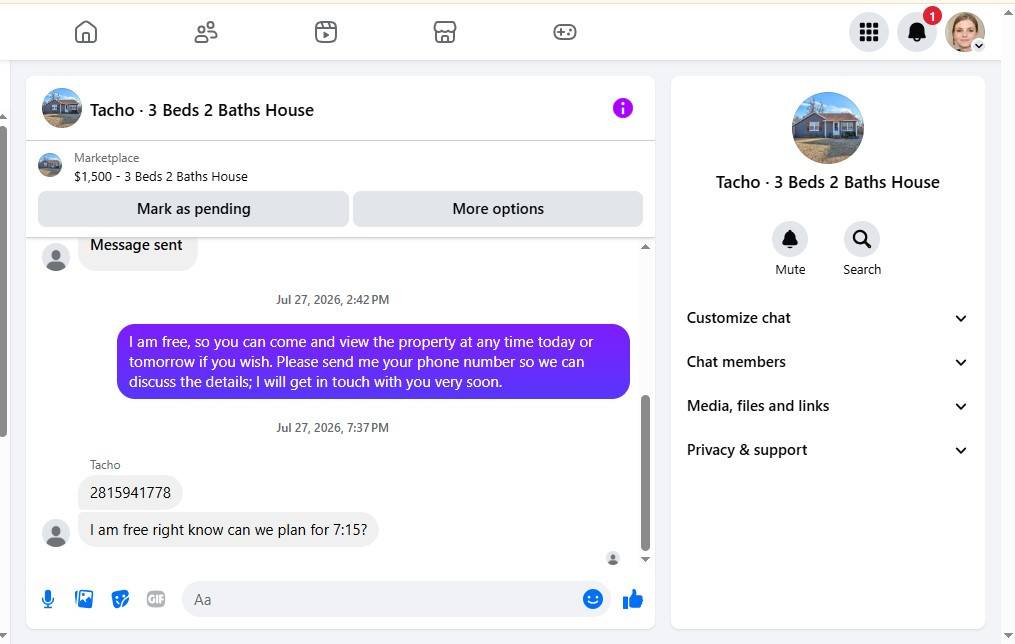Expand the Privacy & support section
Image resolution: width=1015 pixels, height=644 pixels.
pos(827,450)
